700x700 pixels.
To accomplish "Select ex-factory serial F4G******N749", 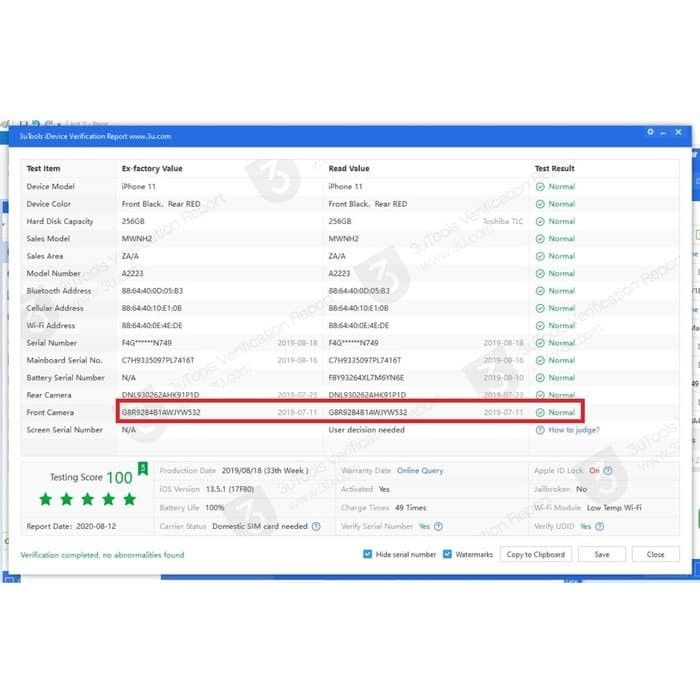I will pyautogui.click(x=146, y=343).
